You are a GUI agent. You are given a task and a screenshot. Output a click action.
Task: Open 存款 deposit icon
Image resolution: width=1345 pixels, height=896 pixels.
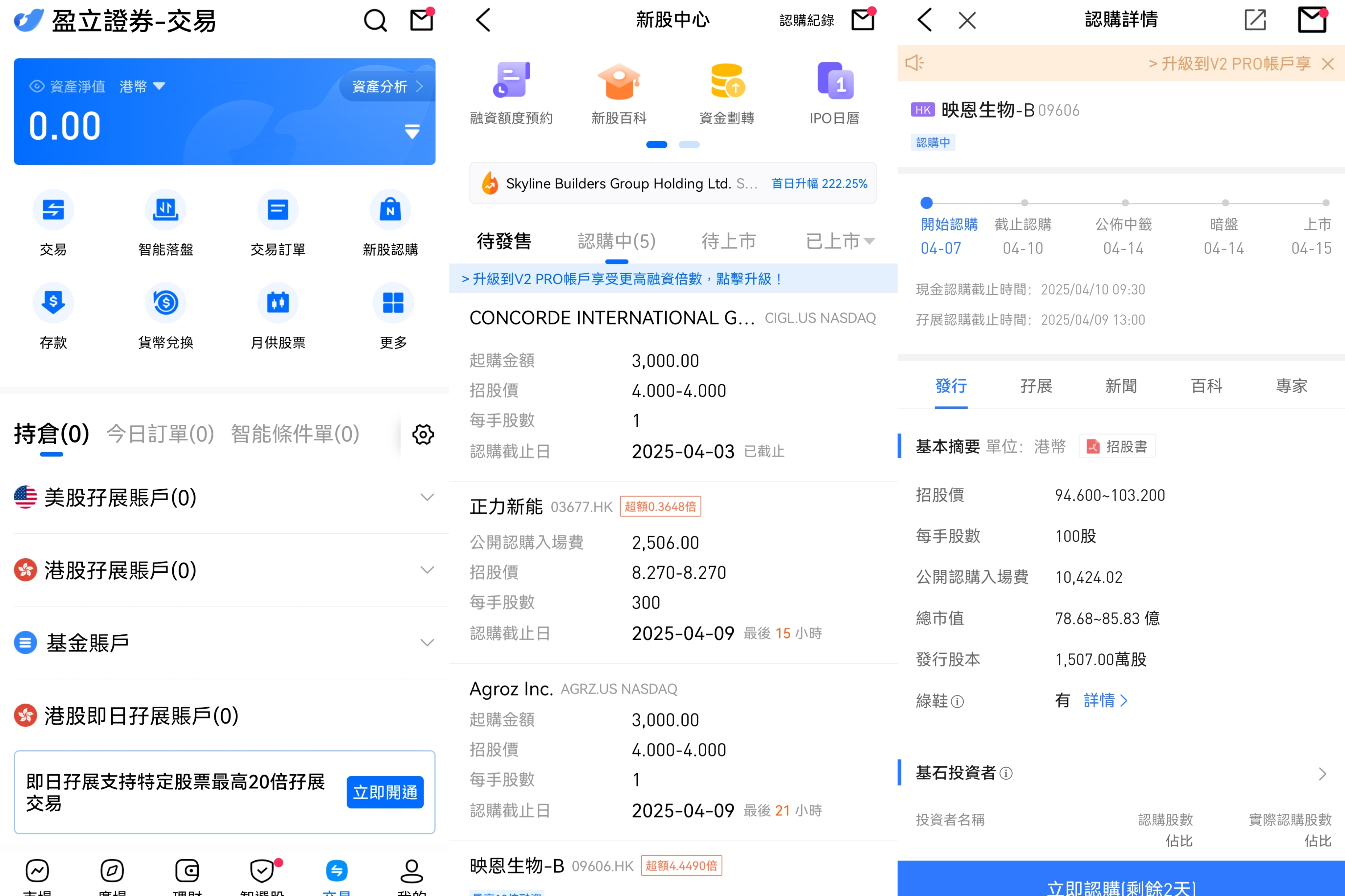coord(53,302)
